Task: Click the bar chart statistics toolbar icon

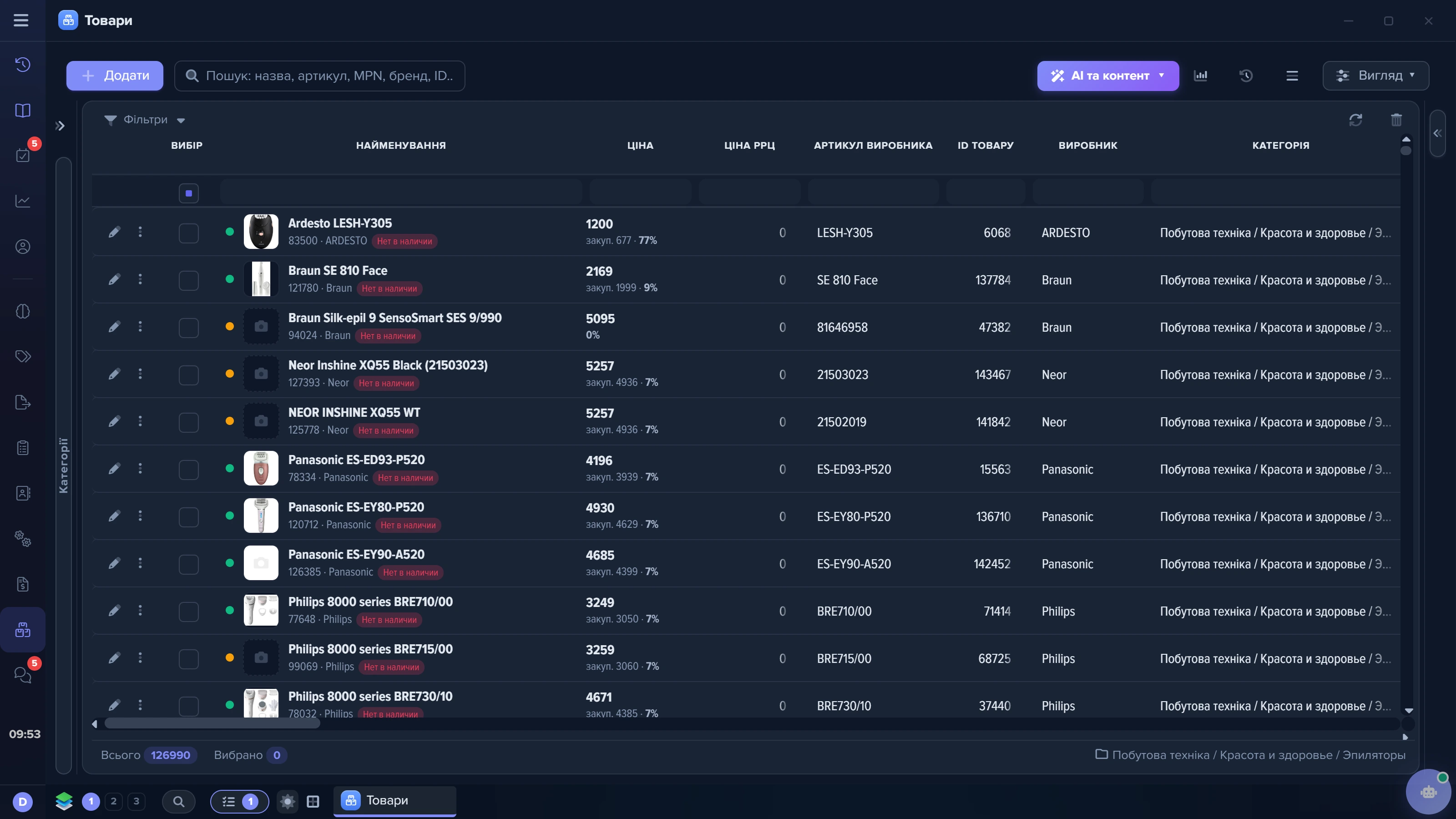Action: click(x=1201, y=76)
